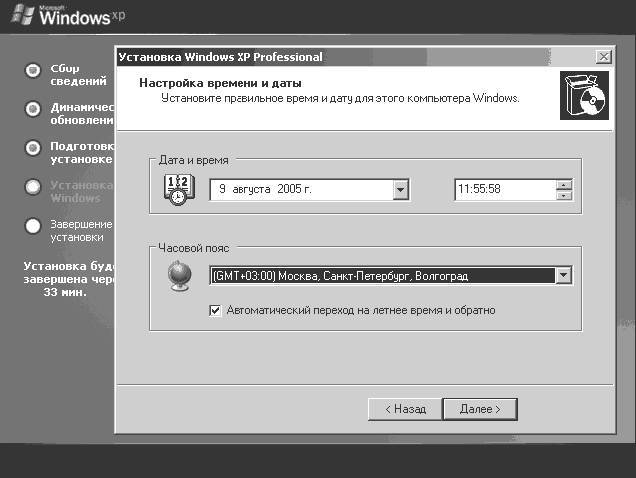The image size is (636, 478).
Task: Select the "Подготовка к установке" step indicator
Action: coord(33,147)
